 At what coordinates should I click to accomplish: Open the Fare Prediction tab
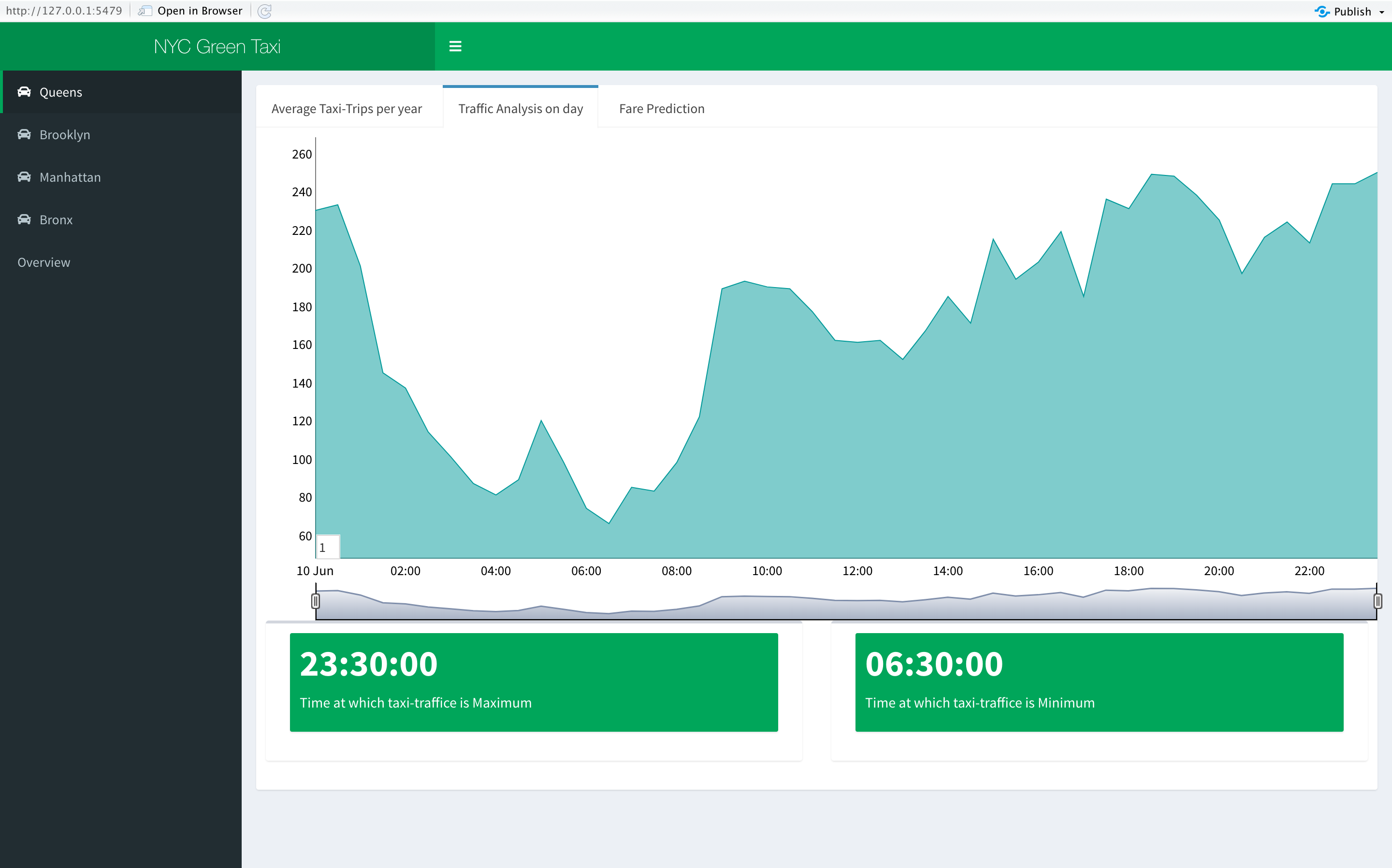661,108
